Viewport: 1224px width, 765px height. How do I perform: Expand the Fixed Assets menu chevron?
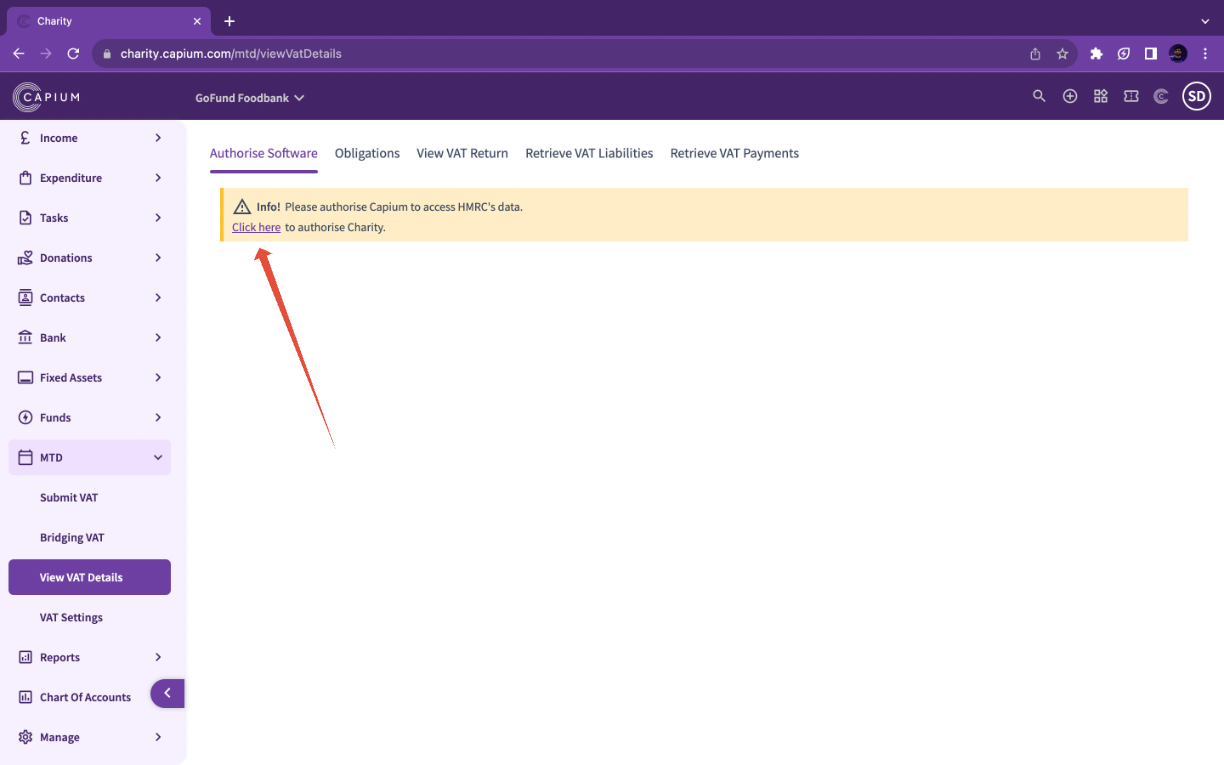(x=158, y=378)
